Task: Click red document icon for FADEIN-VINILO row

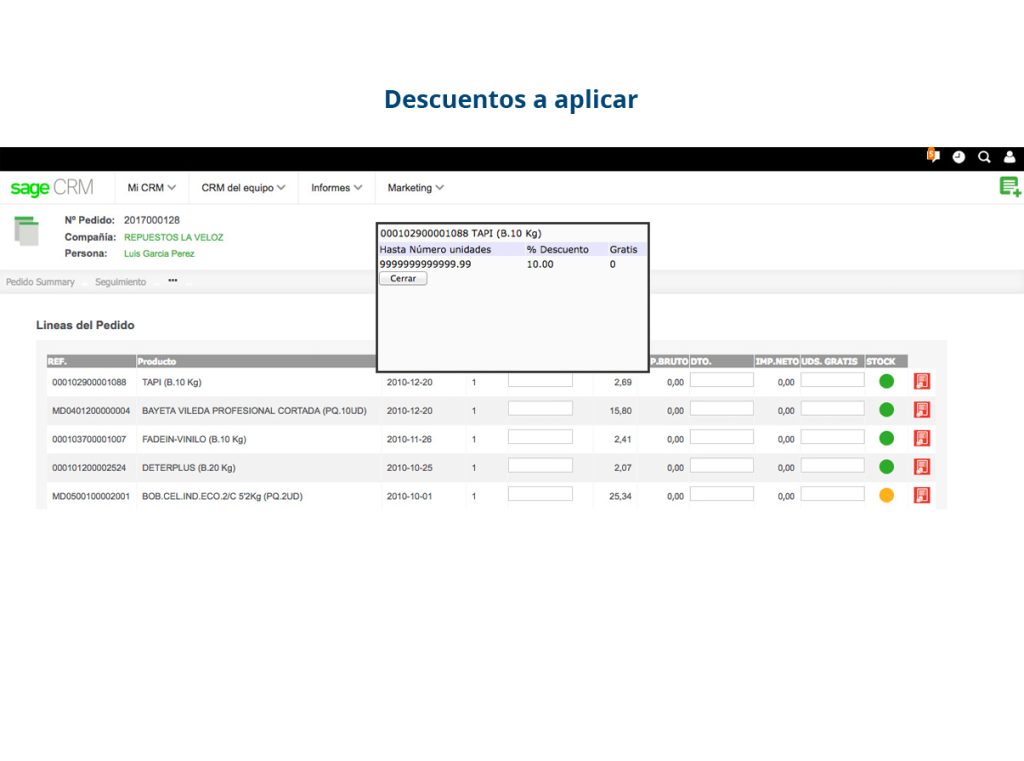Action: click(922, 438)
